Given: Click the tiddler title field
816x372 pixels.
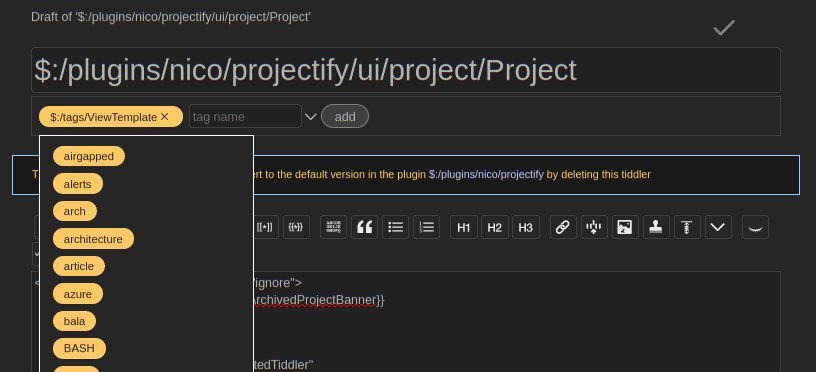Looking at the screenshot, I should tap(406, 70).
